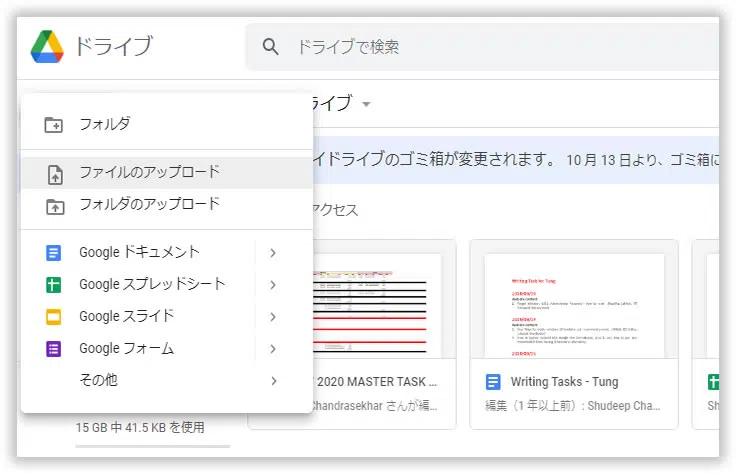Click the 15 GB 中 41.5 KB を使用 storage text

point(140,428)
